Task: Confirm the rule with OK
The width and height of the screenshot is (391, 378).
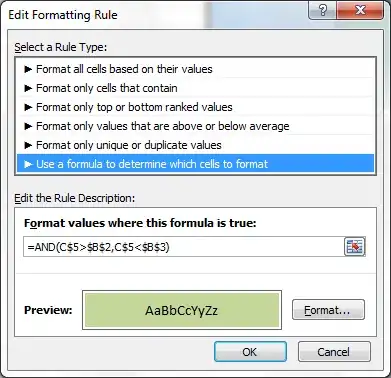Action: point(250,352)
